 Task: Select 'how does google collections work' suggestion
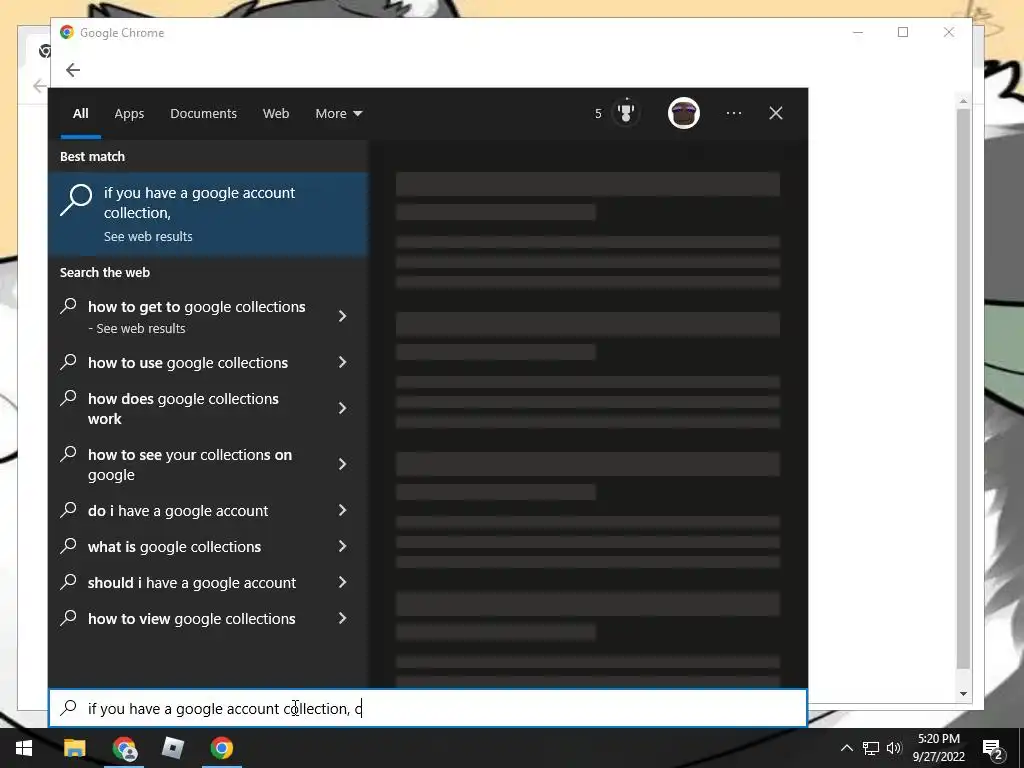tap(184, 409)
